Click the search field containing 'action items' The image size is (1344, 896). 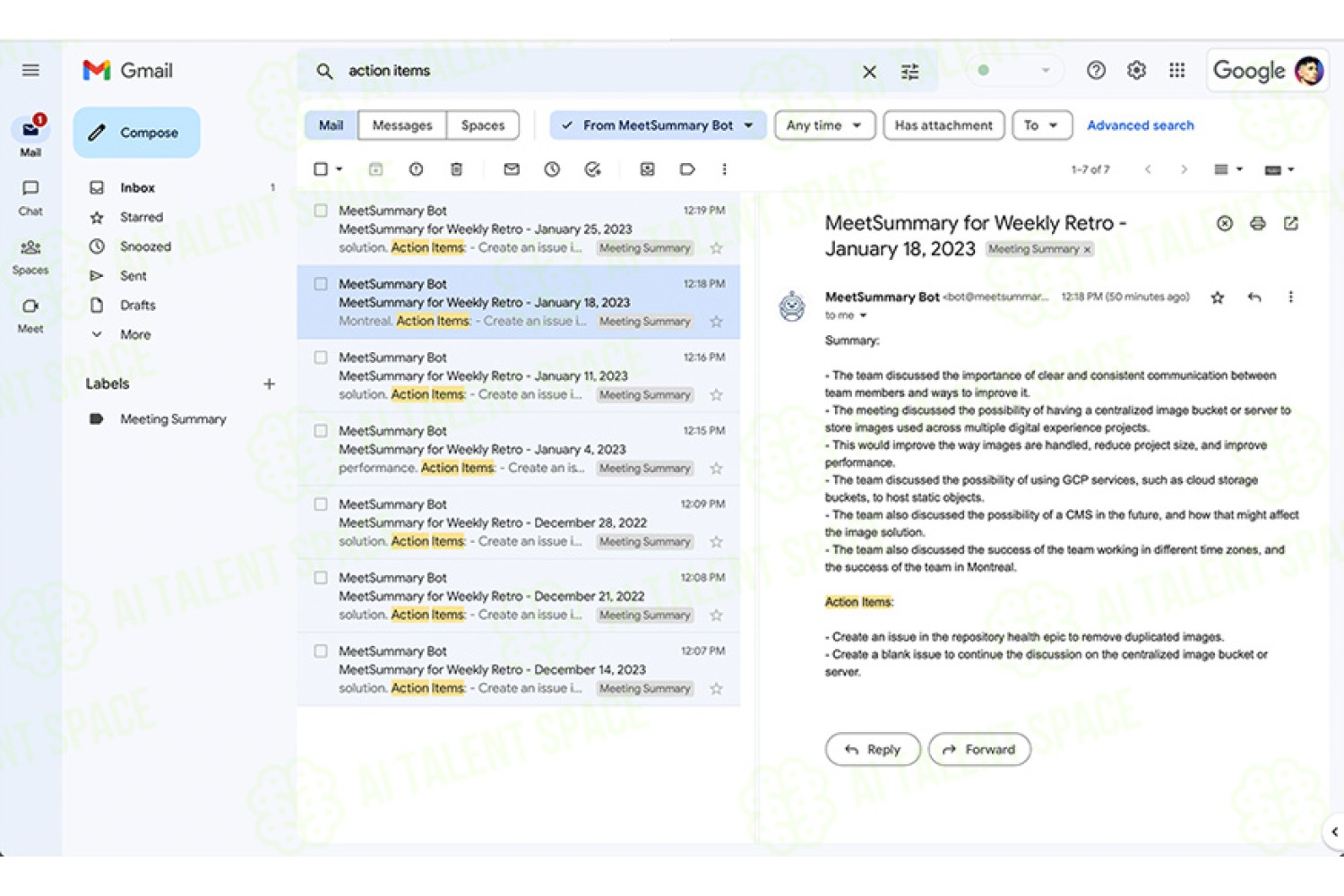[x=591, y=71]
